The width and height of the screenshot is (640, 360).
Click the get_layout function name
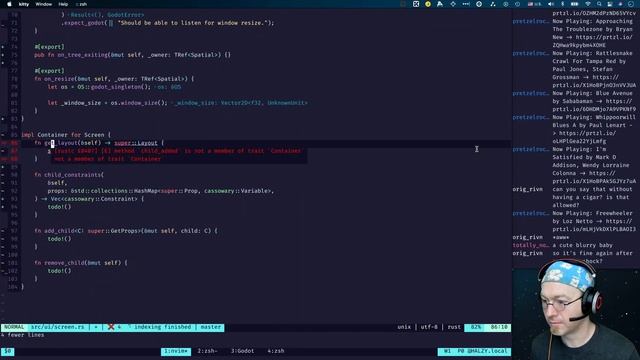(60, 143)
